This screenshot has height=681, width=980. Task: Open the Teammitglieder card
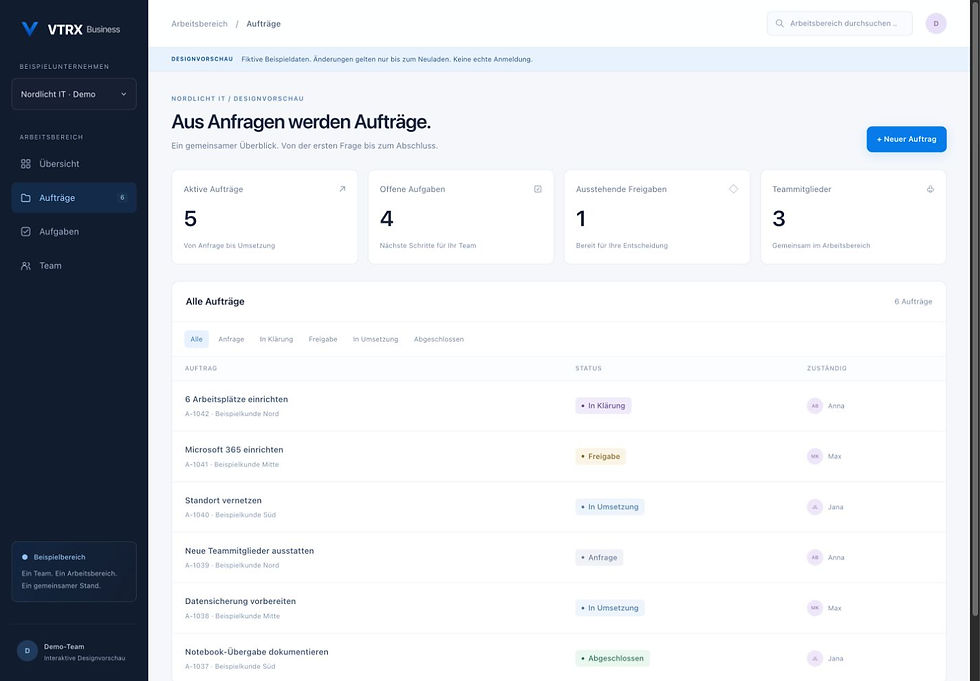tap(853, 217)
